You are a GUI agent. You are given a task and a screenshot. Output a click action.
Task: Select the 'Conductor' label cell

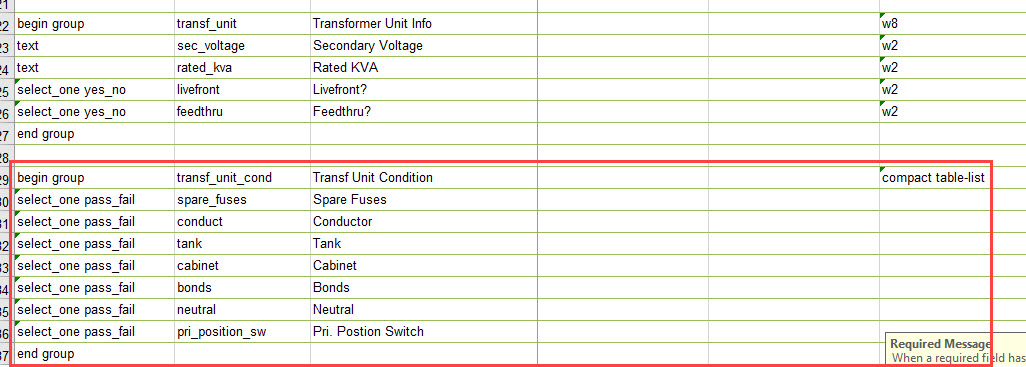pyautogui.click(x=423, y=222)
